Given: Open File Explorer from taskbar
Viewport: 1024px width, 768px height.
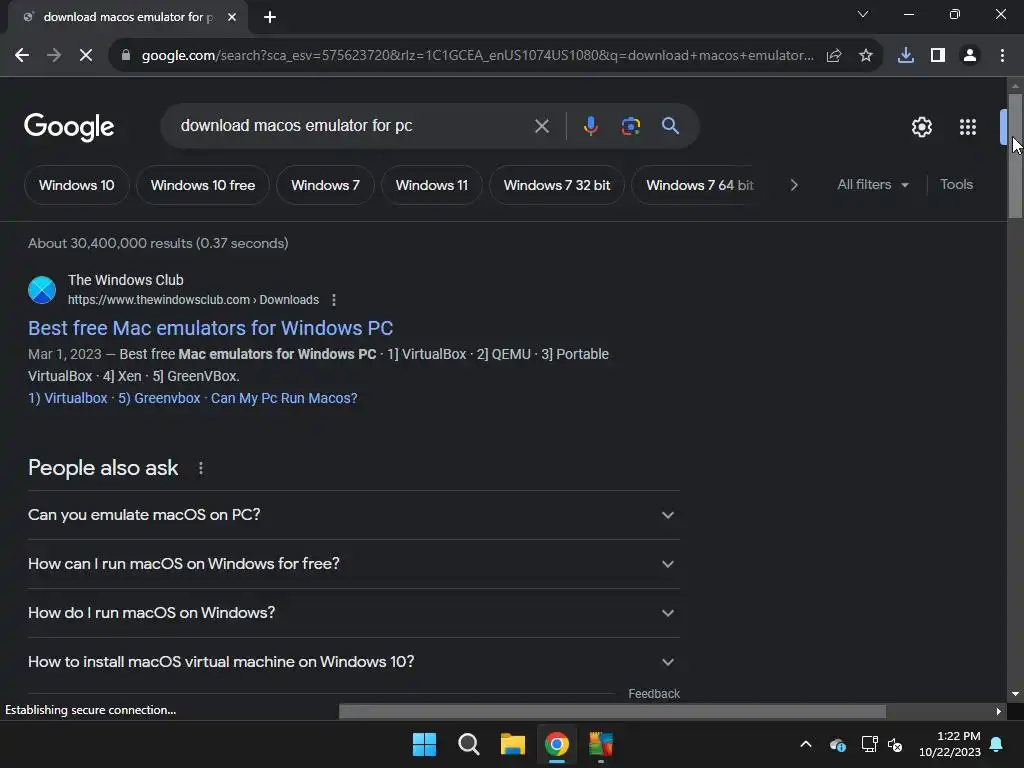Looking at the screenshot, I should click(x=513, y=744).
